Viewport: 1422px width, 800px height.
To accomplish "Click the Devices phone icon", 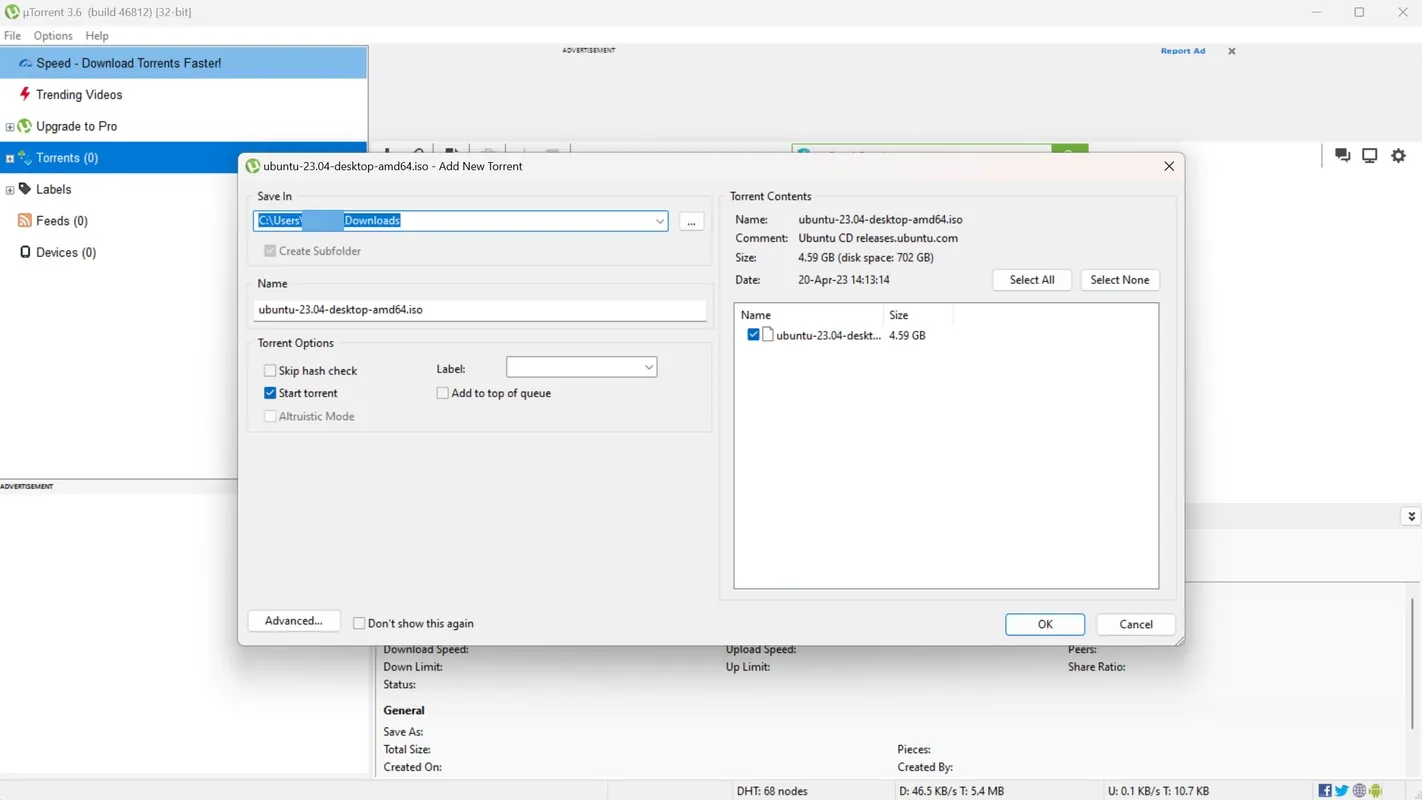I will click(x=25, y=252).
